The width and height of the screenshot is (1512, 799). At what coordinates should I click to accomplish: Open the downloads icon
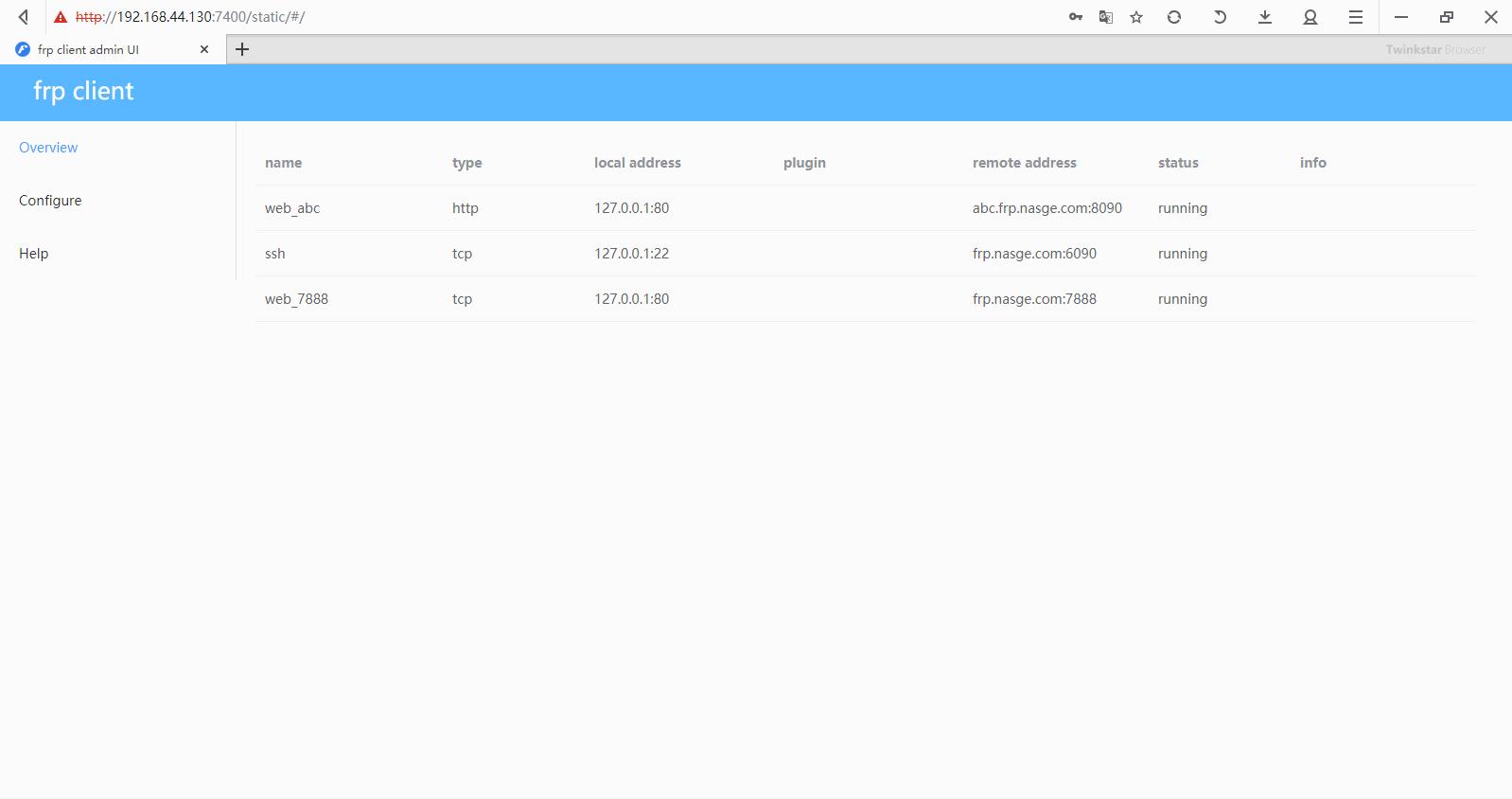click(1265, 17)
